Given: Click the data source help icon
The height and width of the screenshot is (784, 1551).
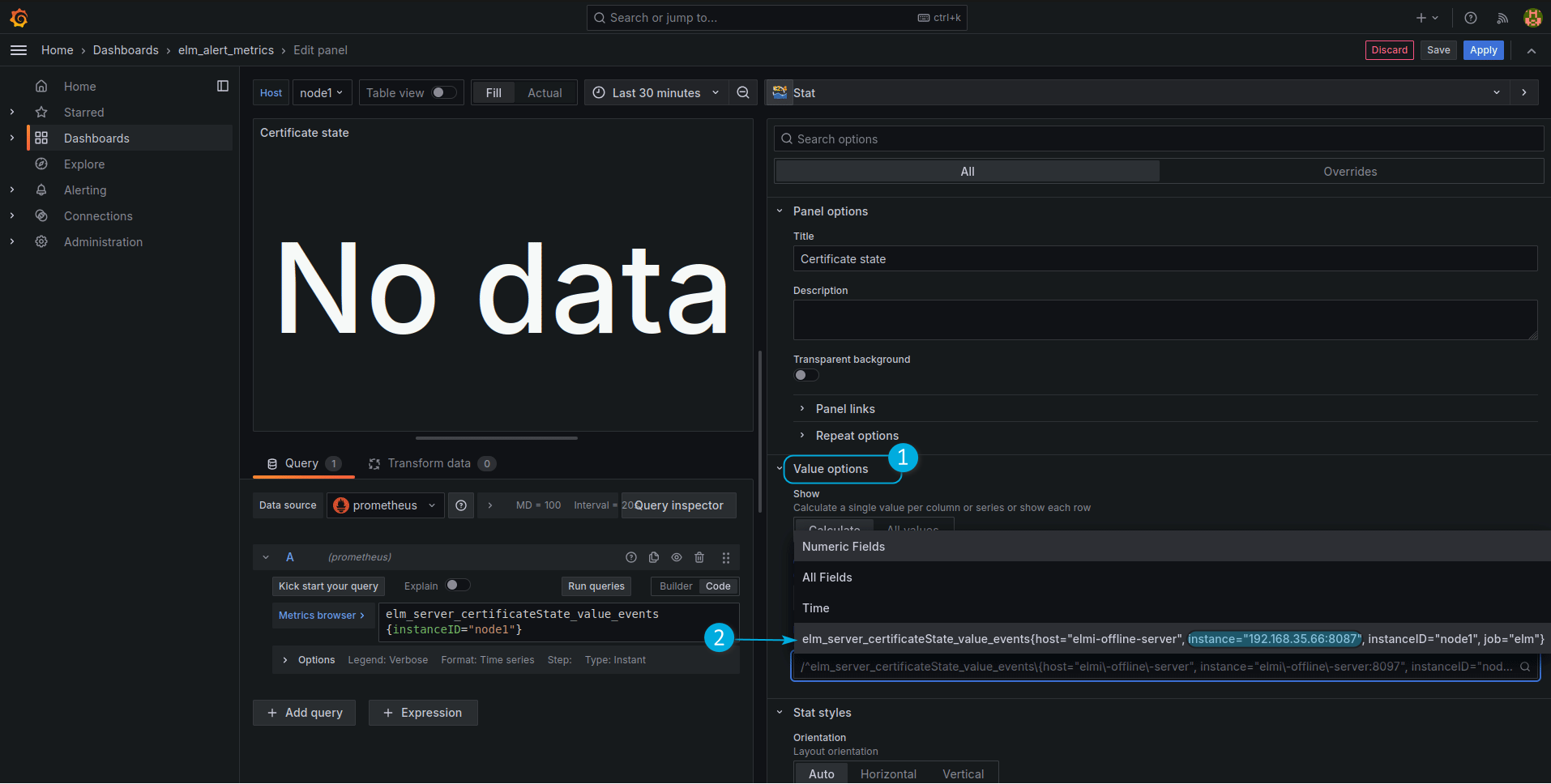Looking at the screenshot, I should click(x=461, y=505).
